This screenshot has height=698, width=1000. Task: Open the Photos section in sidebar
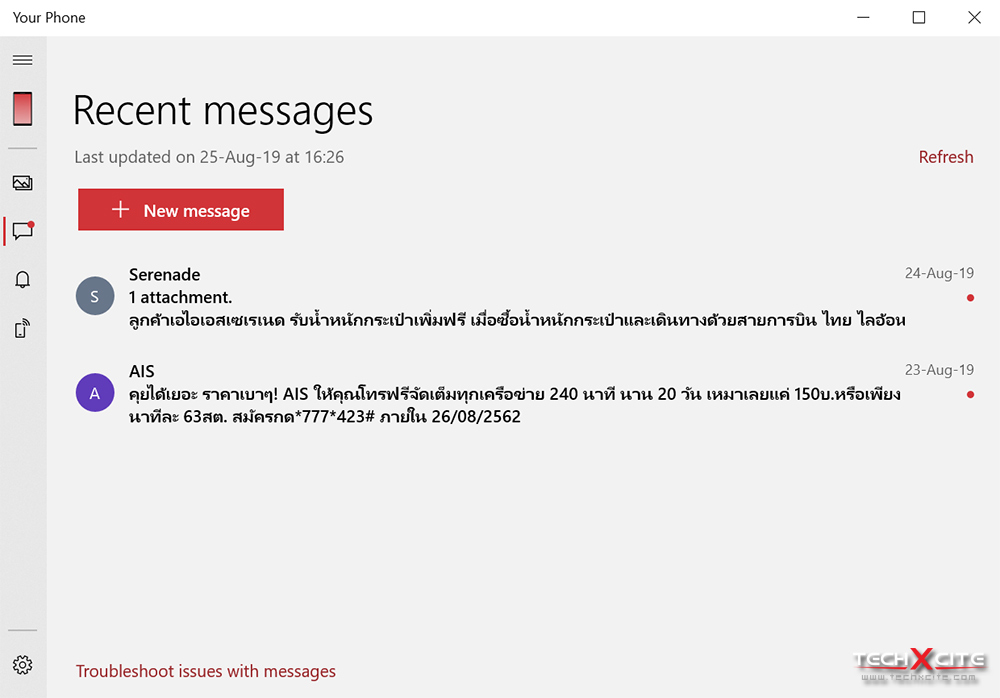point(22,184)
